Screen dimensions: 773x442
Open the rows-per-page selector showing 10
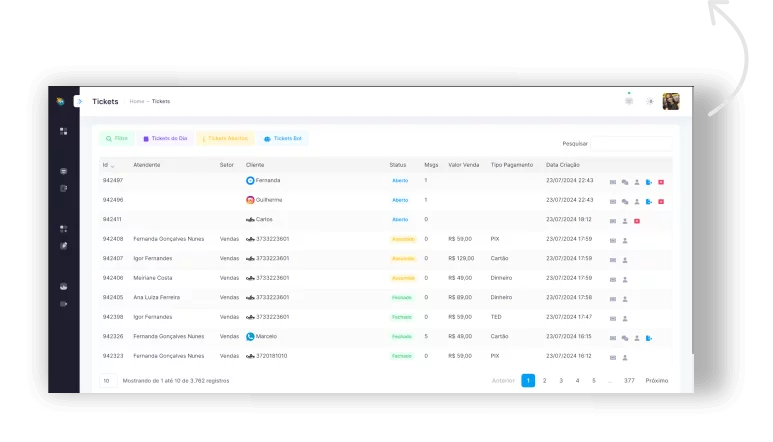pyautogui.click(x=107, y=380)
